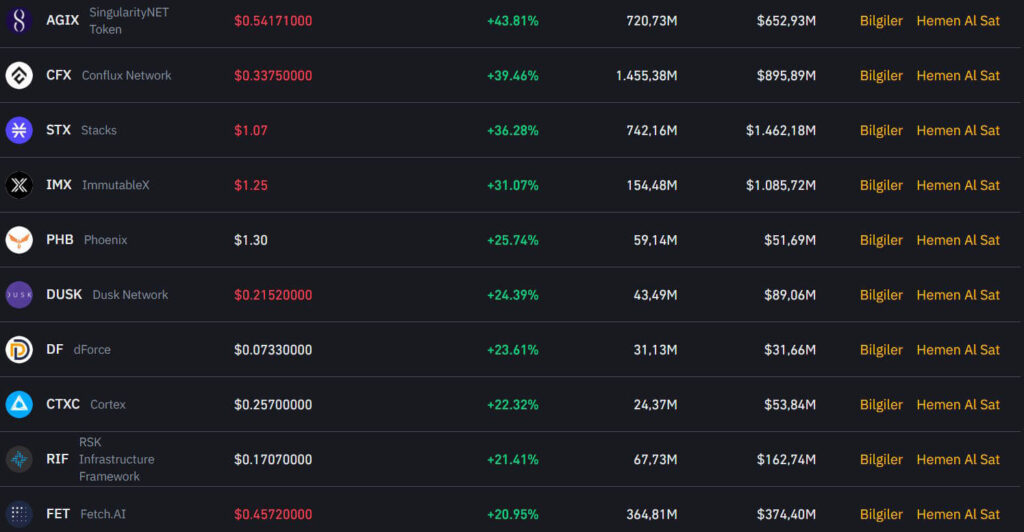Open Bilgiler for IMX

pos(881,185)
